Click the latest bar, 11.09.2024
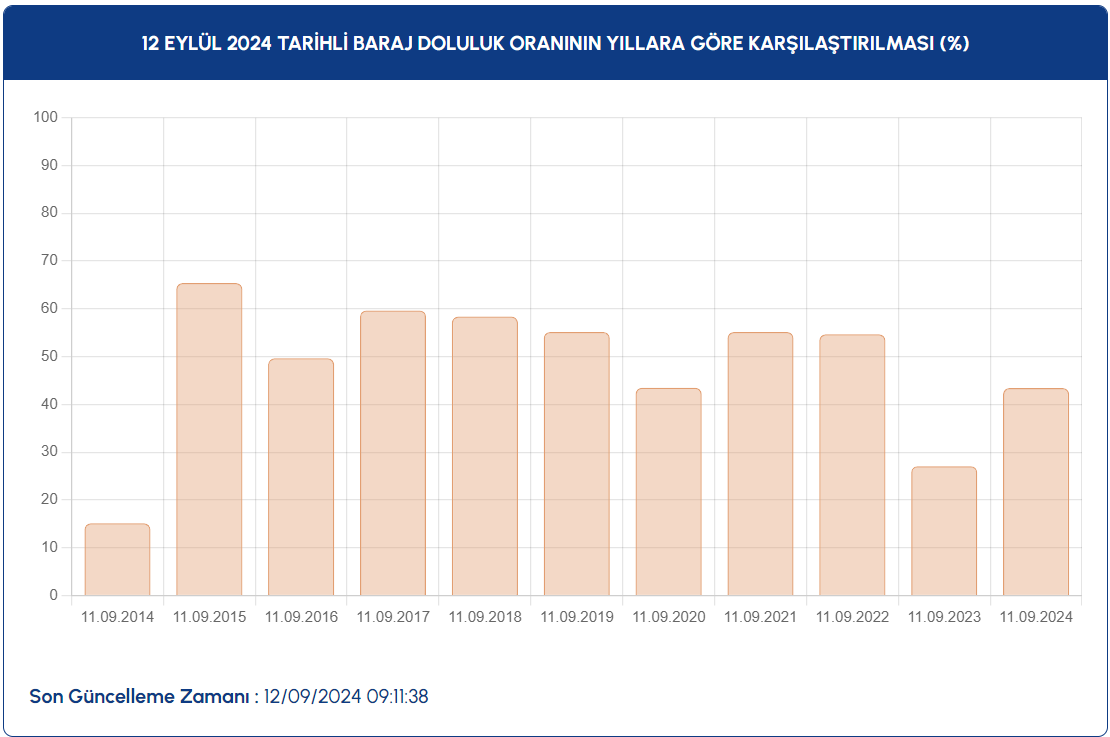Viewport: 1110px width, 737px height. coord(1036,492)
